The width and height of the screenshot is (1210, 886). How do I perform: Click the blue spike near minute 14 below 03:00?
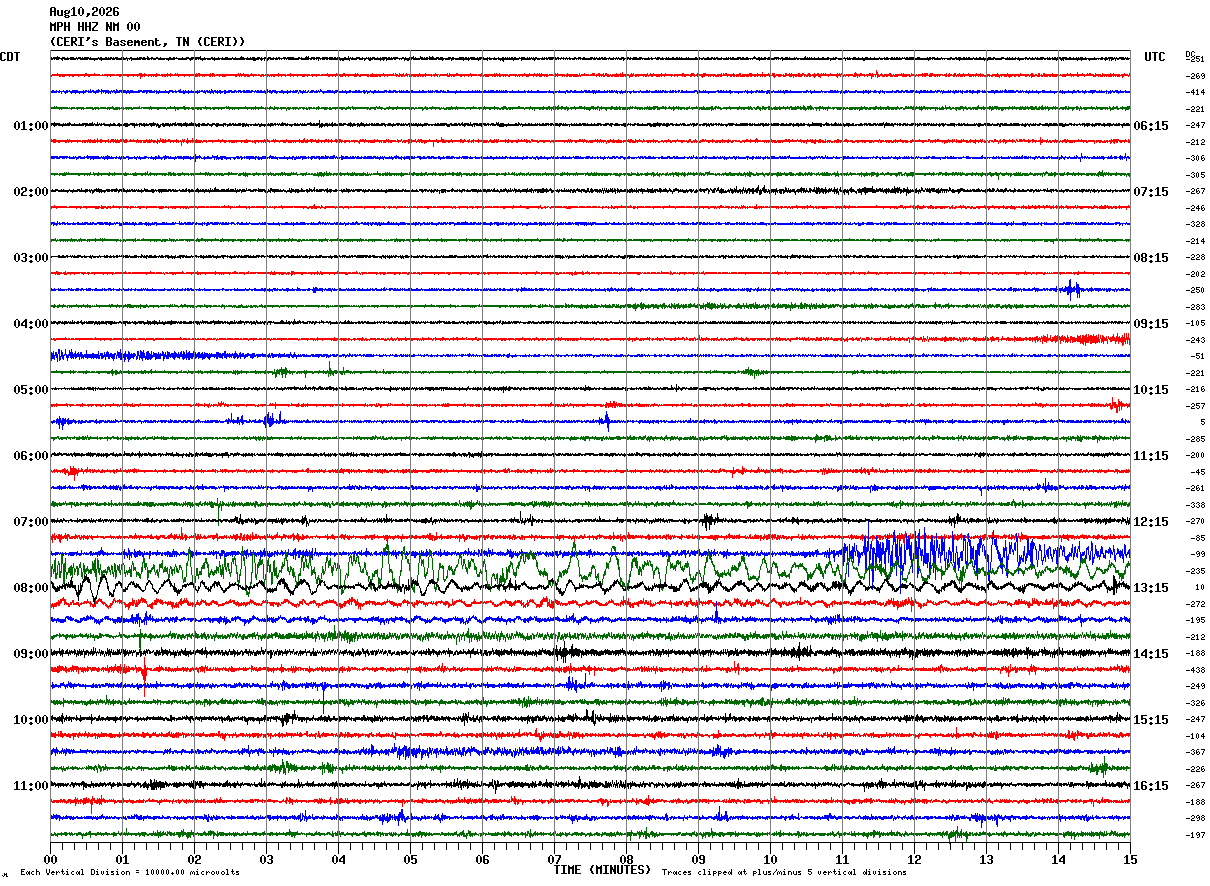(x=1072, y=289)
